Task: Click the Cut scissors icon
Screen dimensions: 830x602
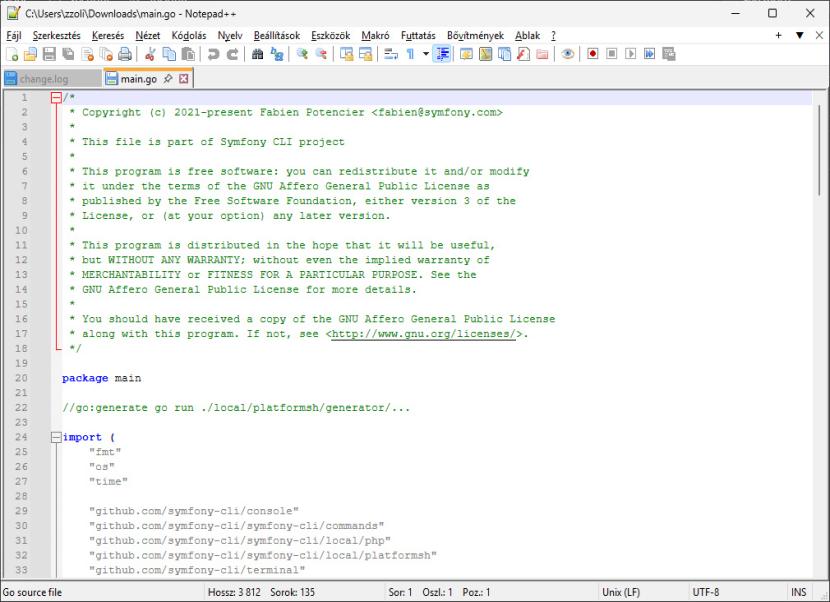Action: pyautogui.click(x=150, y=54)
